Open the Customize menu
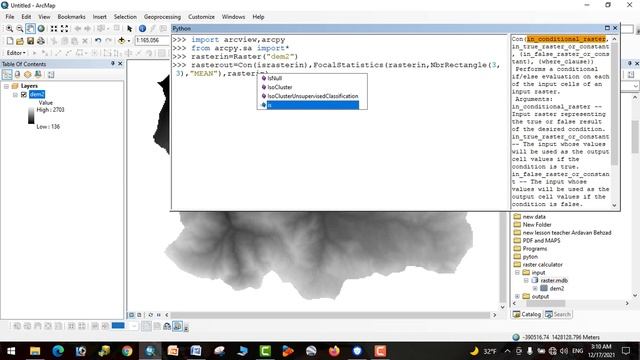 pos(201,17)
